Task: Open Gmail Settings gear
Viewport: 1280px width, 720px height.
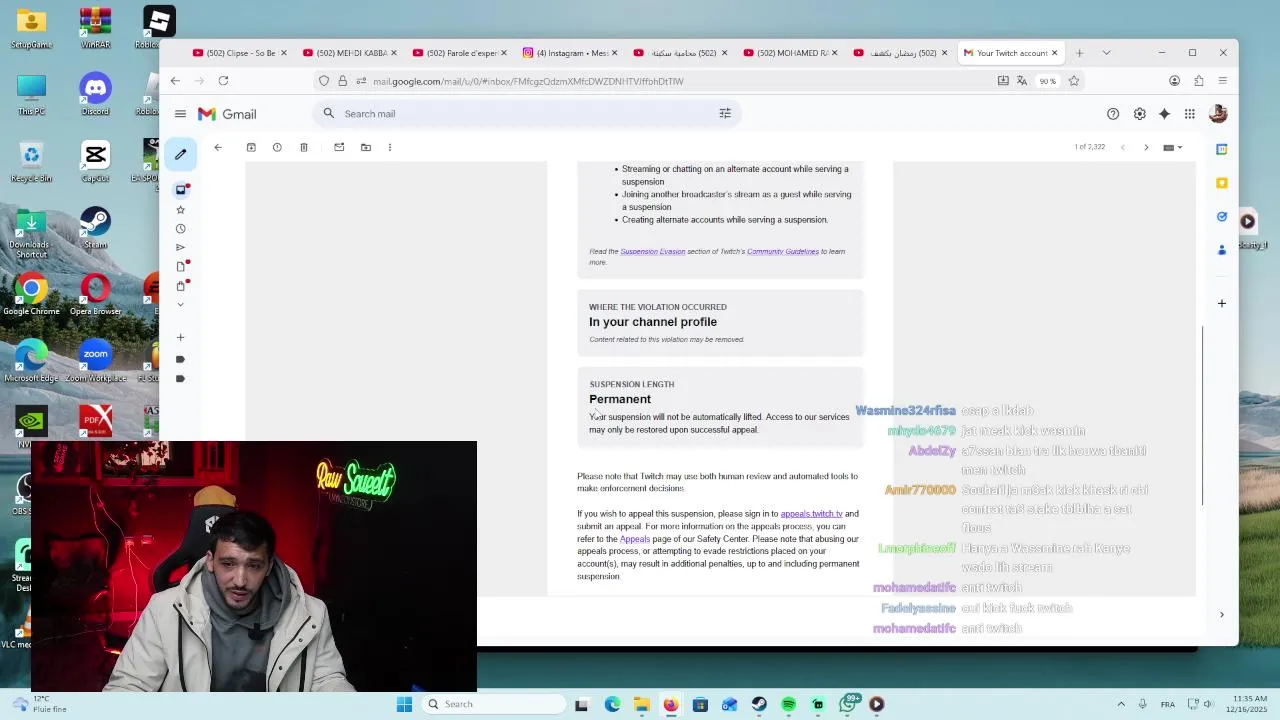Action: pos(1140,114)
